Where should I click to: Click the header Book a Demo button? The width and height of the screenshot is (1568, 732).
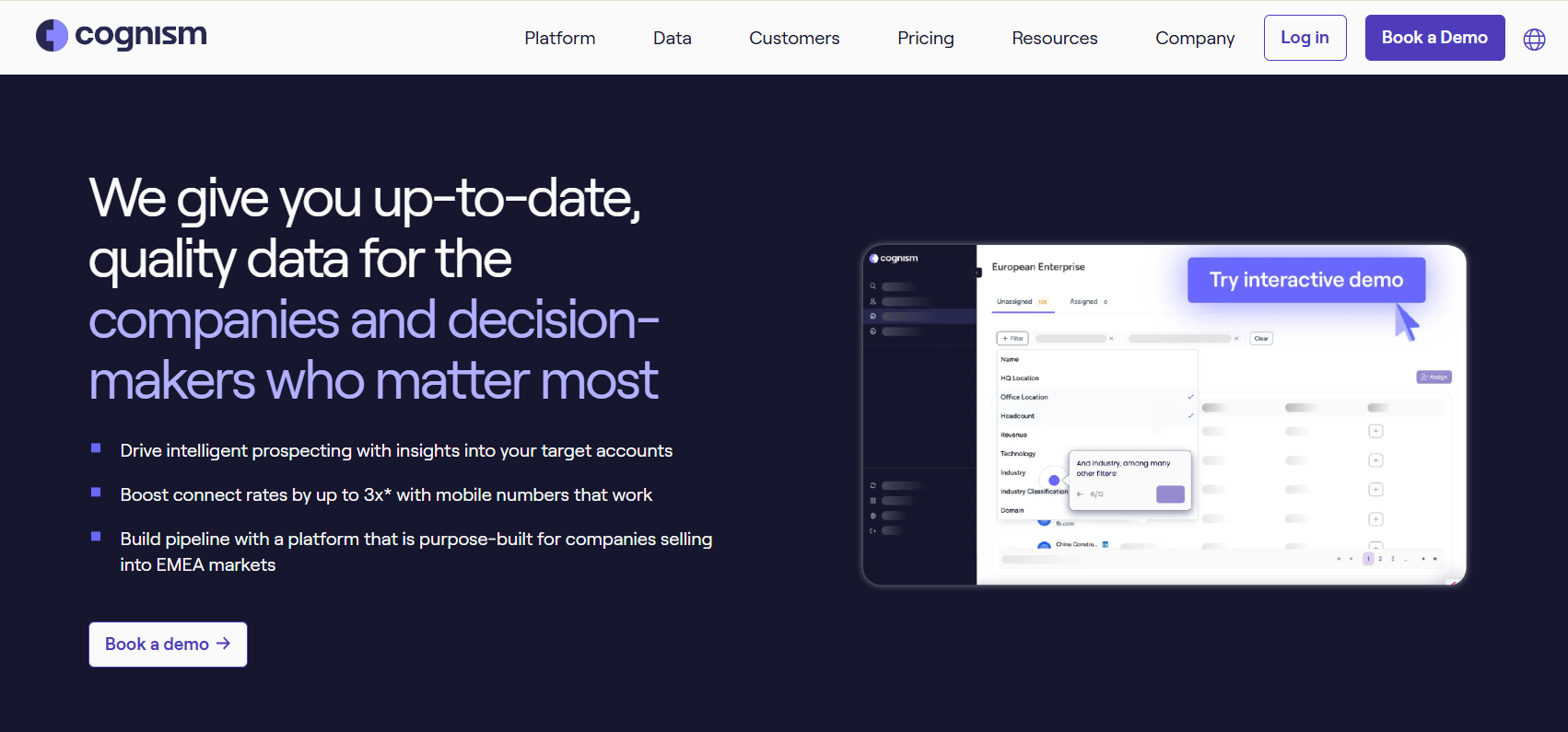(x=1434, y=38)
